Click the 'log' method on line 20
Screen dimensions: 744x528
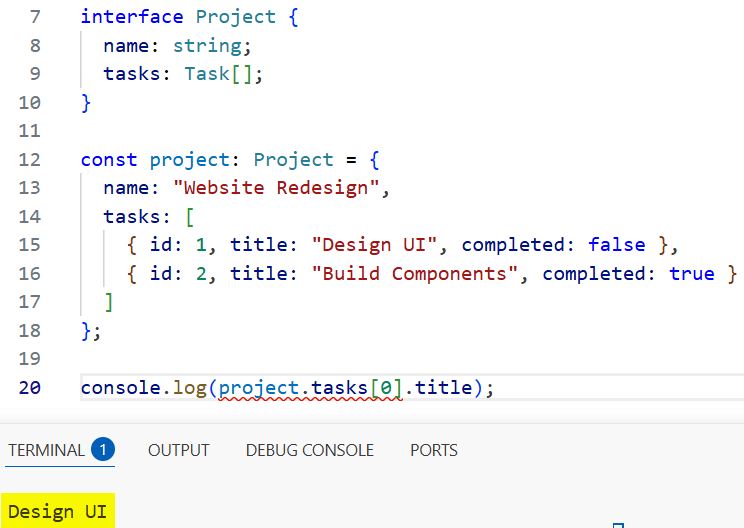click(x=189, y=389)
